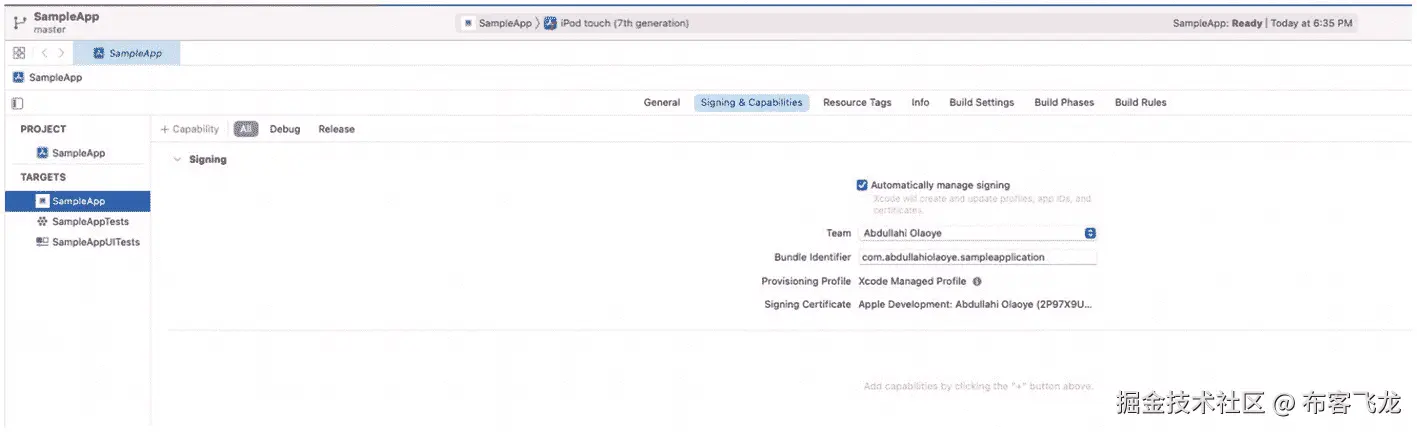This screenshot has width=1417, height=432.
Task: Toggle Automatically manage signing checkbox
Action: [862, 185]
